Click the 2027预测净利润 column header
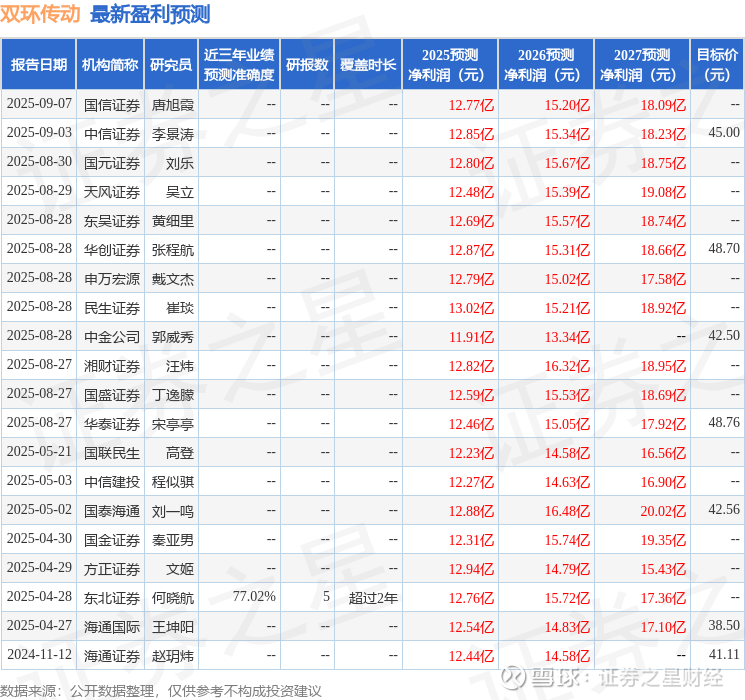The height and width of the screenshot is (700, 745). [x=642, y=65]
